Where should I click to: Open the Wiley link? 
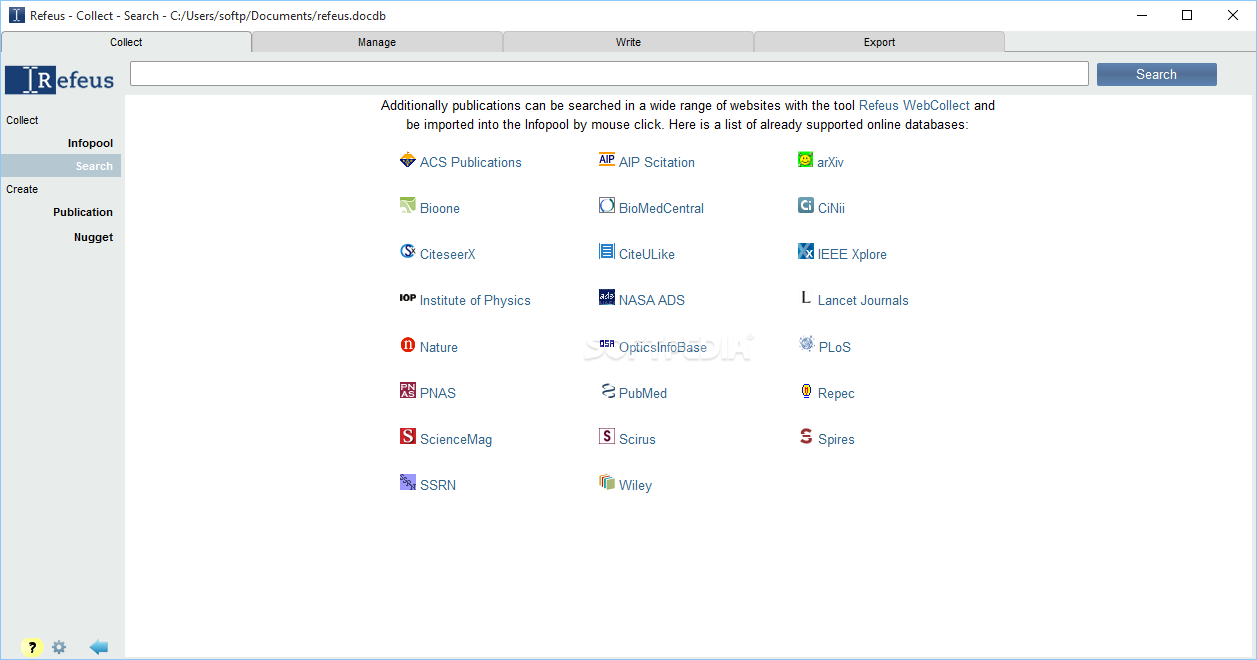635,485
